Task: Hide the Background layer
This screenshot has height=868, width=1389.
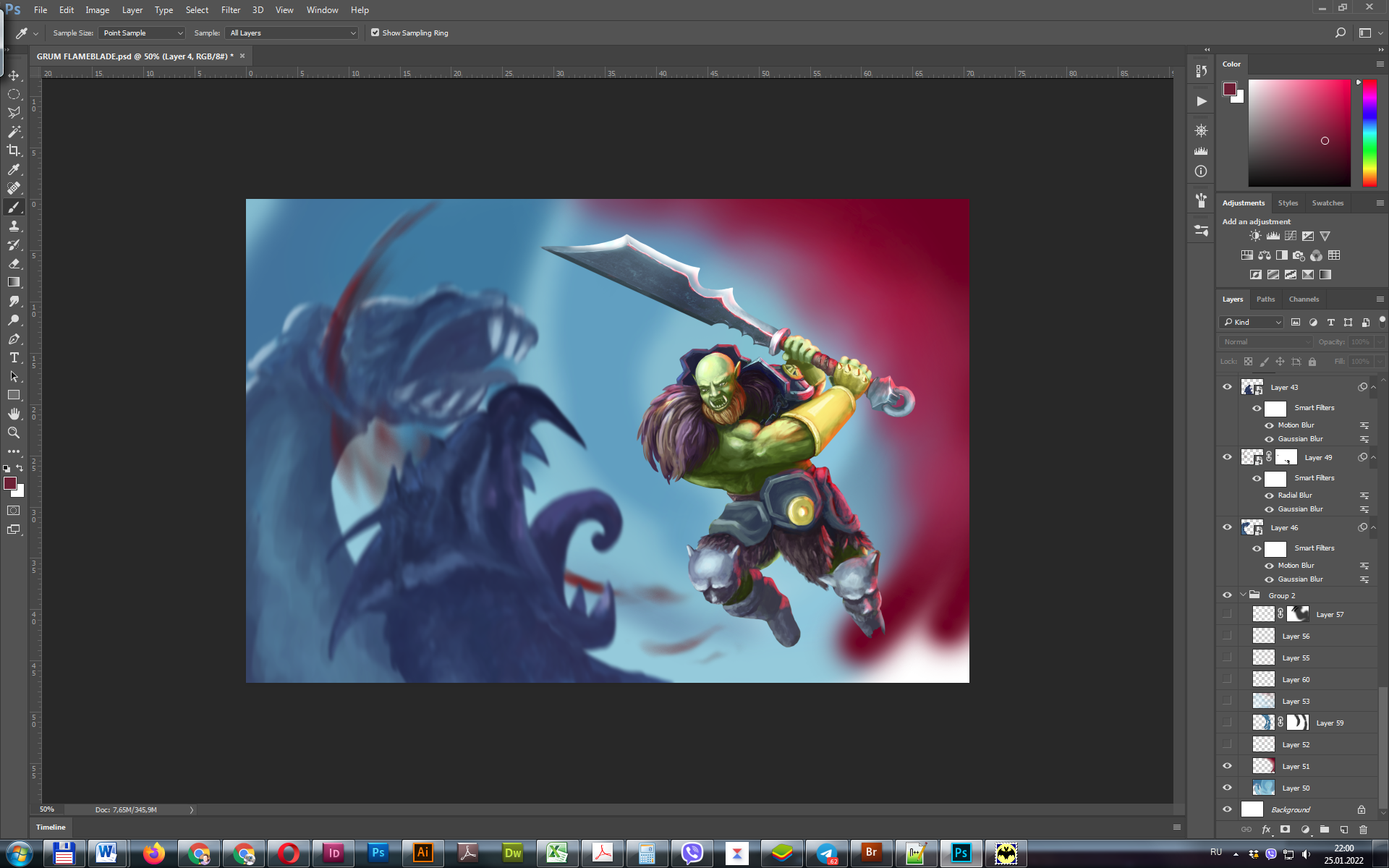Action: [1227, 809]
